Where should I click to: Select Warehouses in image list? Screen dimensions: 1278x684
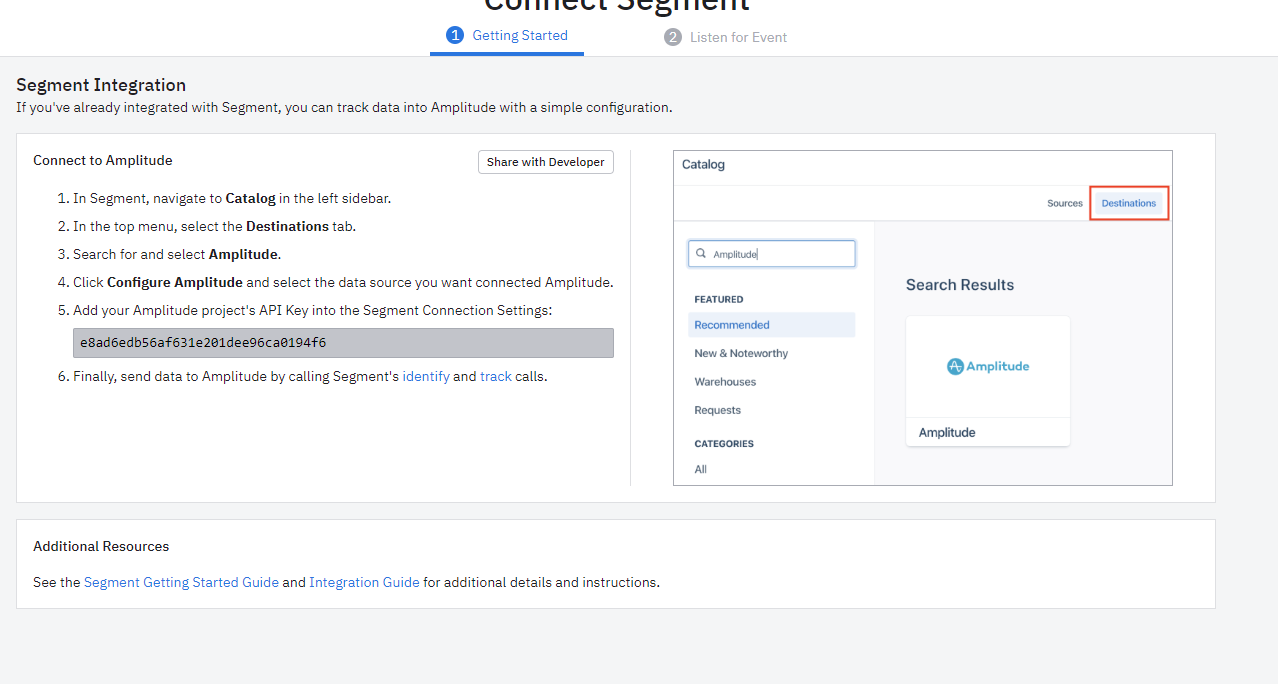click(x=725, y=382)
